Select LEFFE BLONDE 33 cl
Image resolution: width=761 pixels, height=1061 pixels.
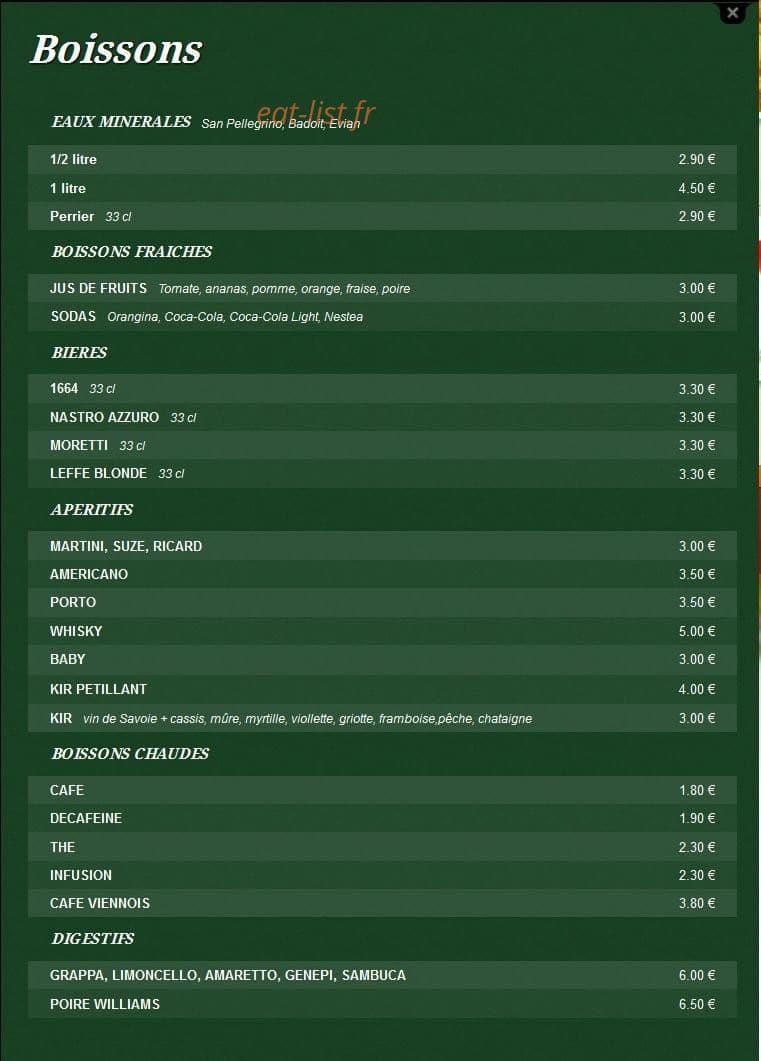click(382, 474)
